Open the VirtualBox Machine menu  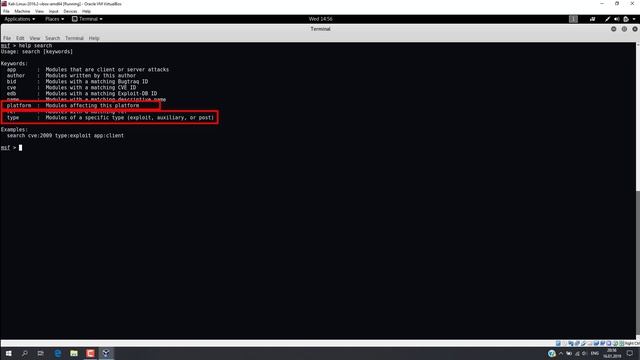tap(22, 11)
